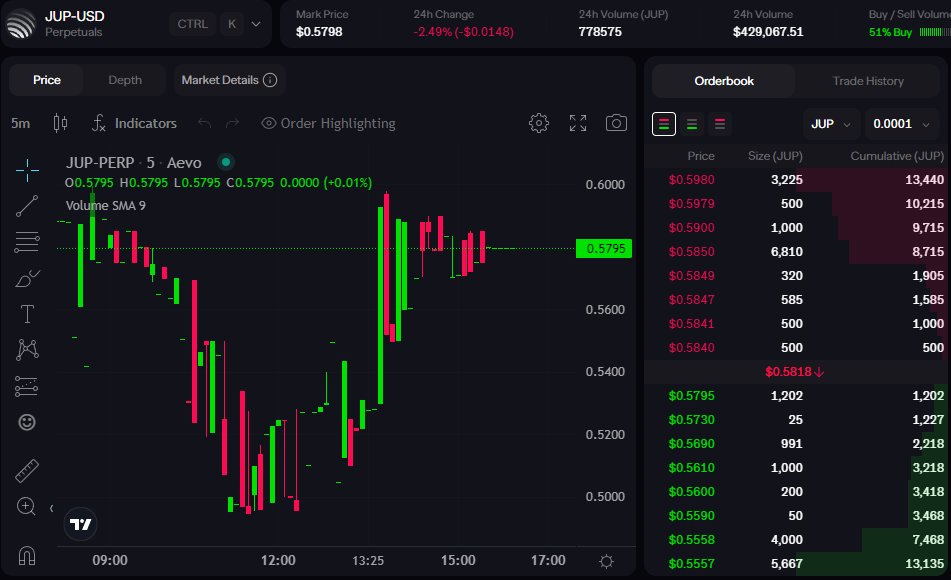Open the 0.0001 price grouping dropdown
The image size is (951, 580).
tap(901, 124)
